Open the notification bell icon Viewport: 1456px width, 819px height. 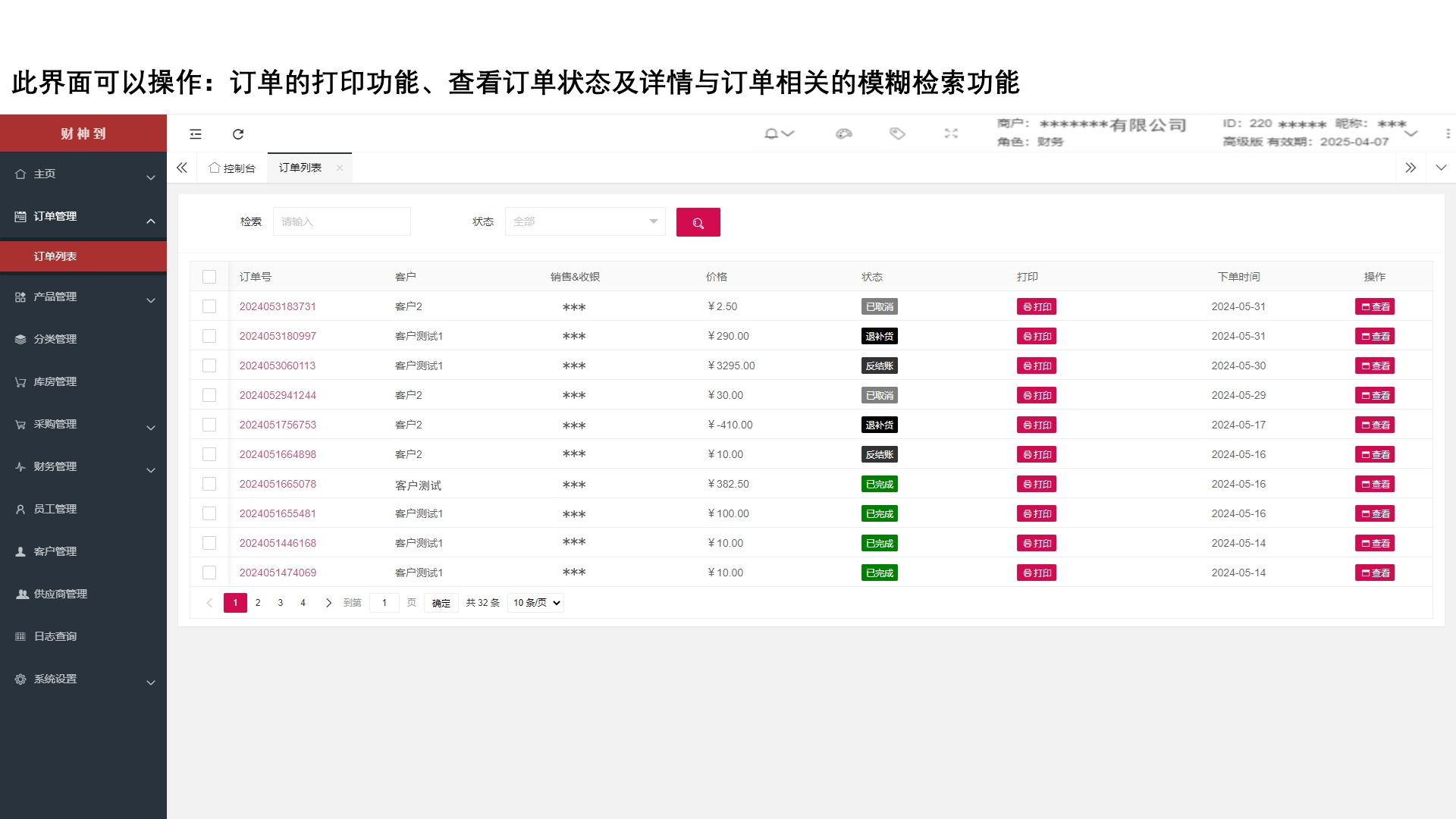(771, 133)
